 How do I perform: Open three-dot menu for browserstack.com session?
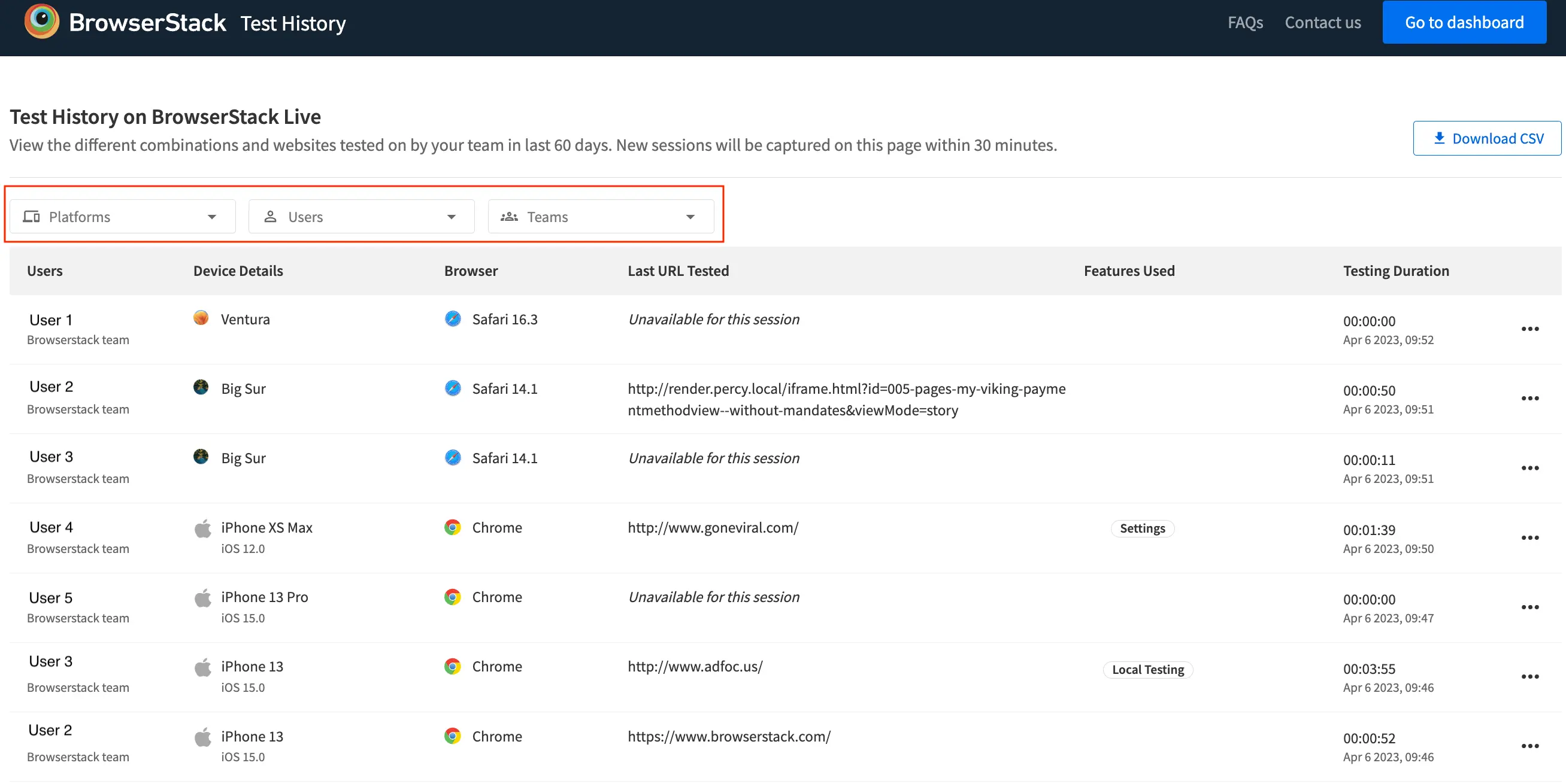click(1529, 746)
